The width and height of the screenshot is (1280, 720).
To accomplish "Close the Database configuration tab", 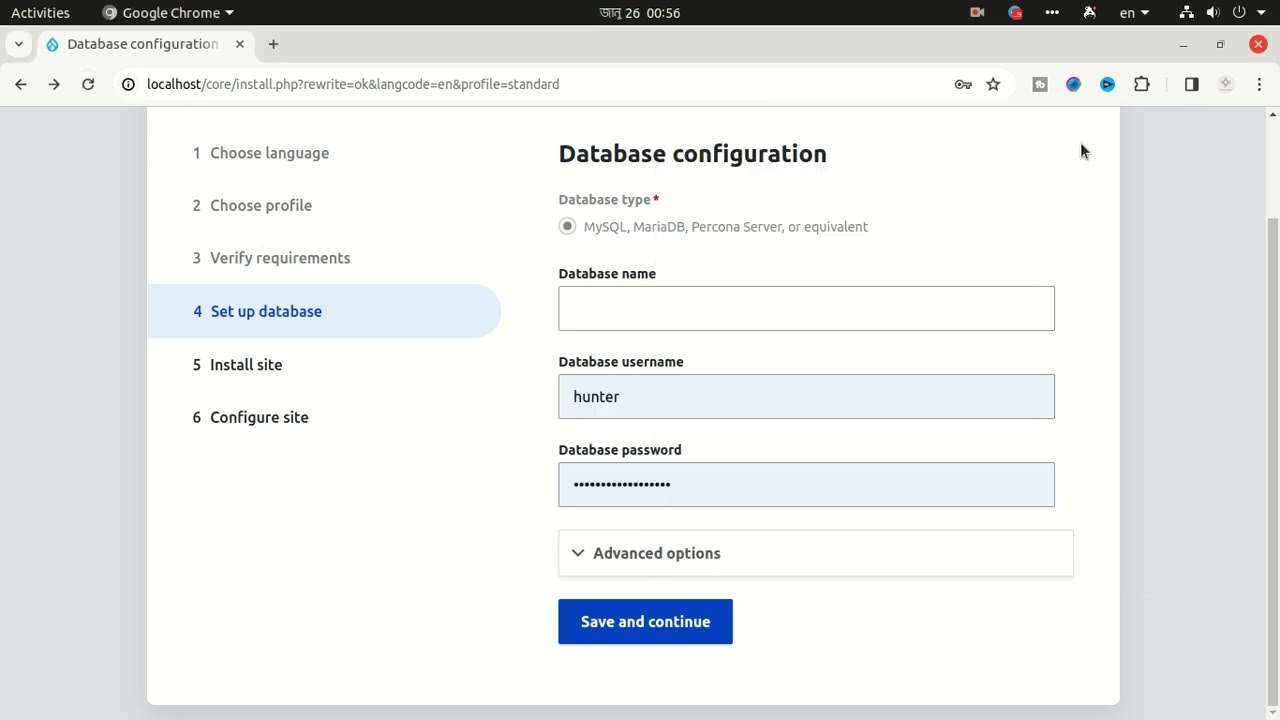I will [x=240, y=44].
